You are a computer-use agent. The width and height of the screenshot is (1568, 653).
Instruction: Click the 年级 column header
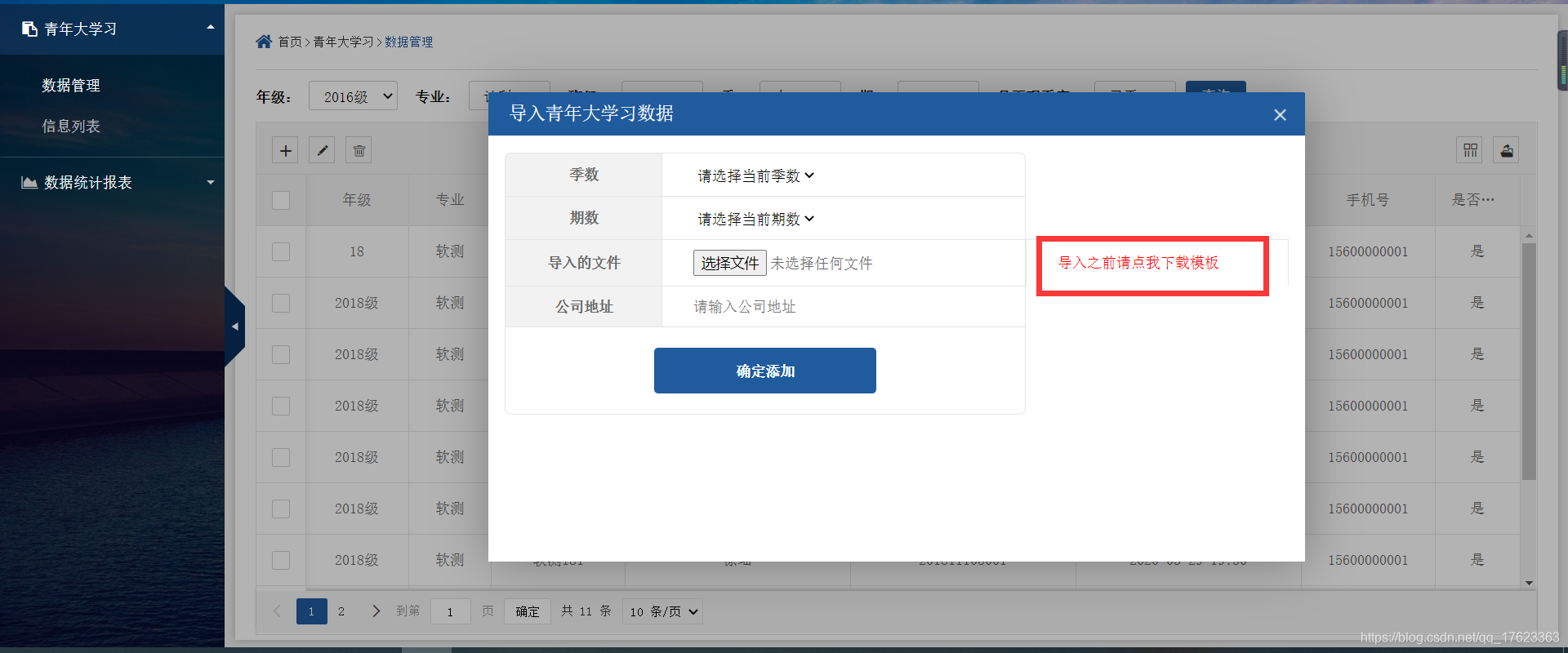(x=357, y=200)
